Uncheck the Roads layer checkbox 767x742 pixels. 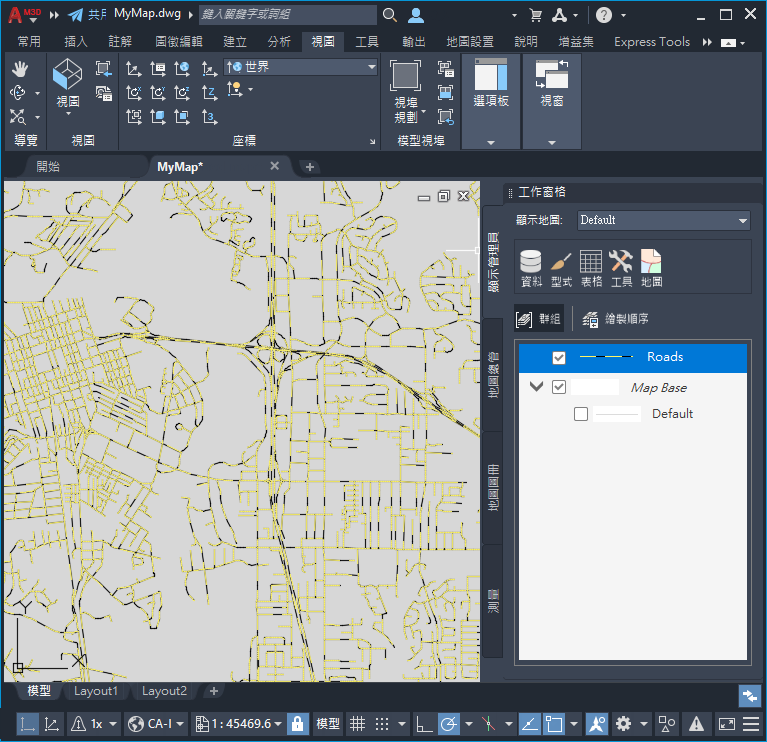(559, 358)
